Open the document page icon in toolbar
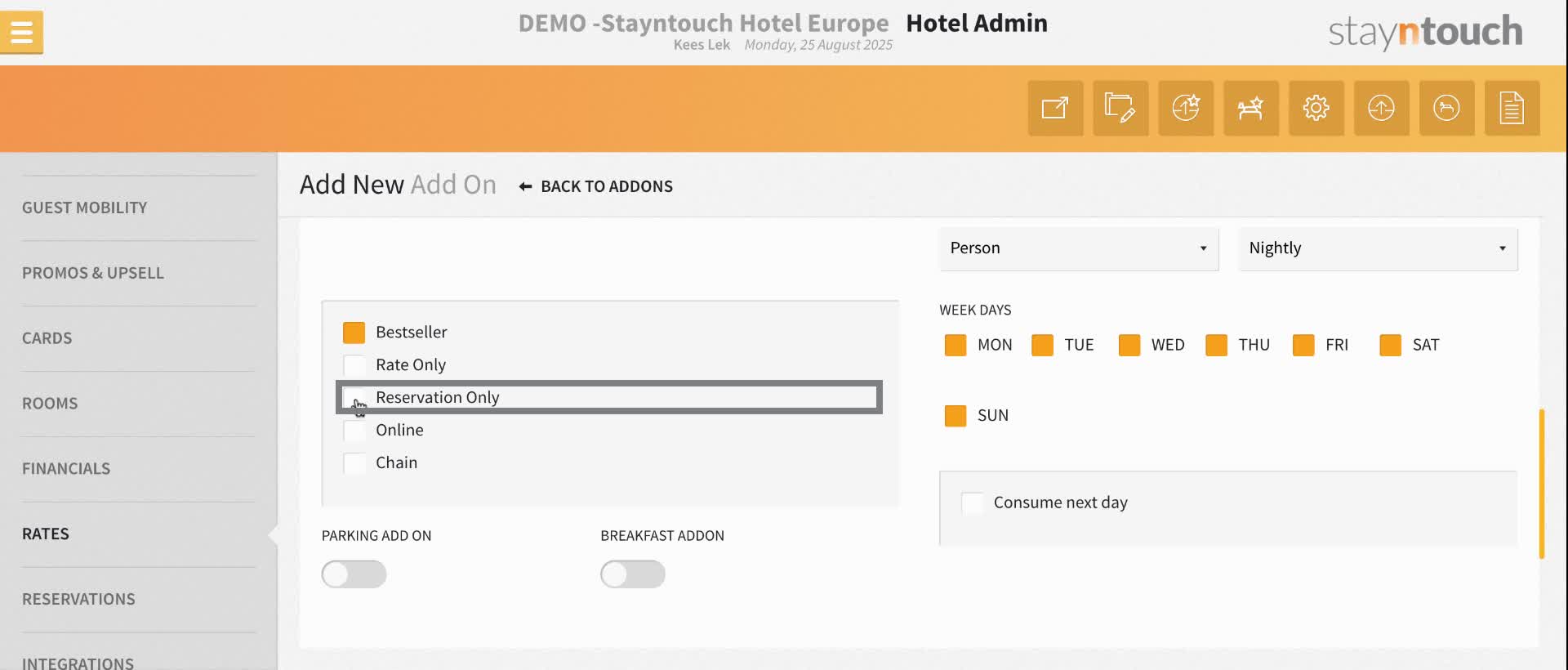1568x670 pixels. click(1512, 108)
